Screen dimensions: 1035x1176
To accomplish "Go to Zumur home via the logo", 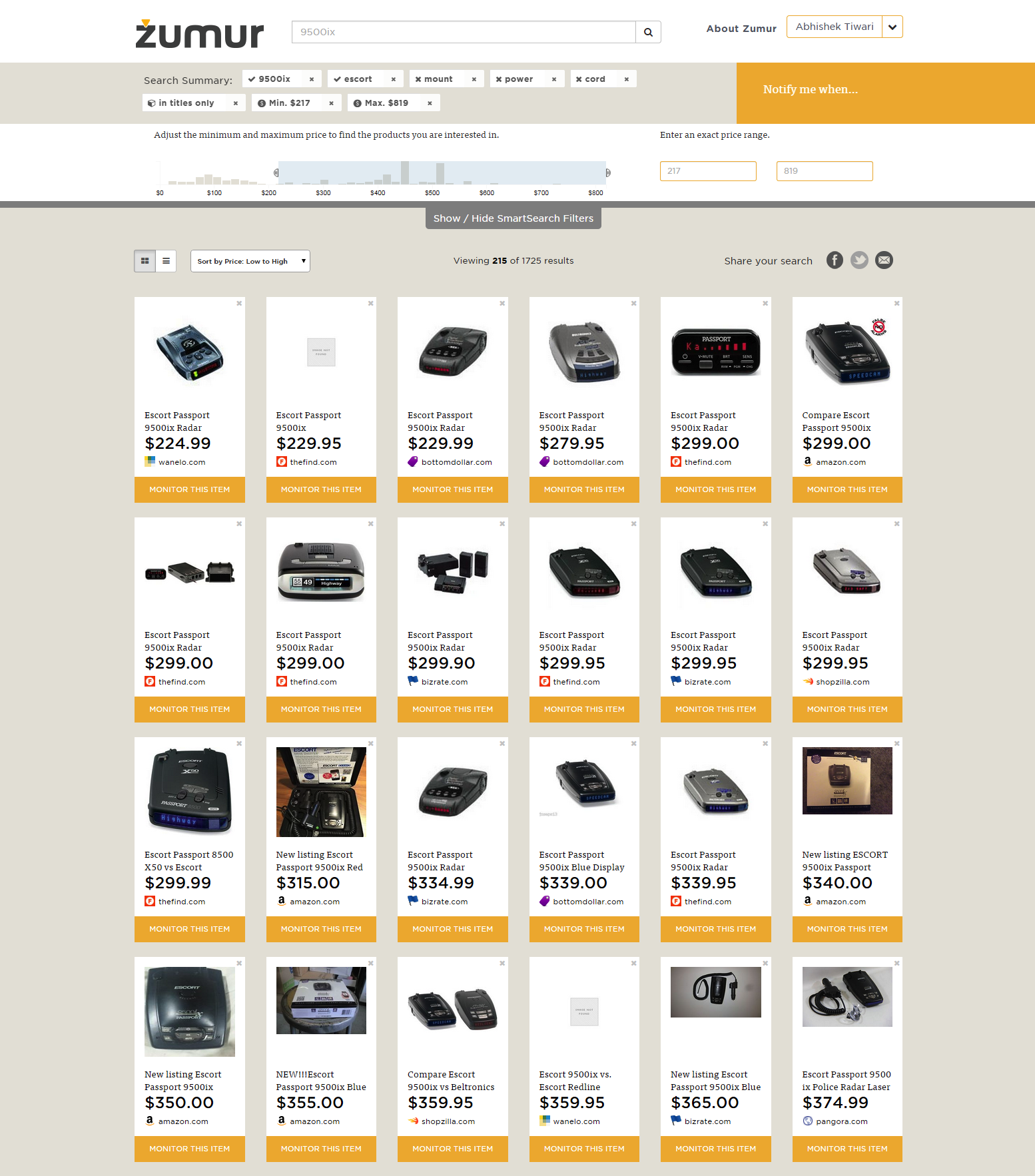I will 200,34.
